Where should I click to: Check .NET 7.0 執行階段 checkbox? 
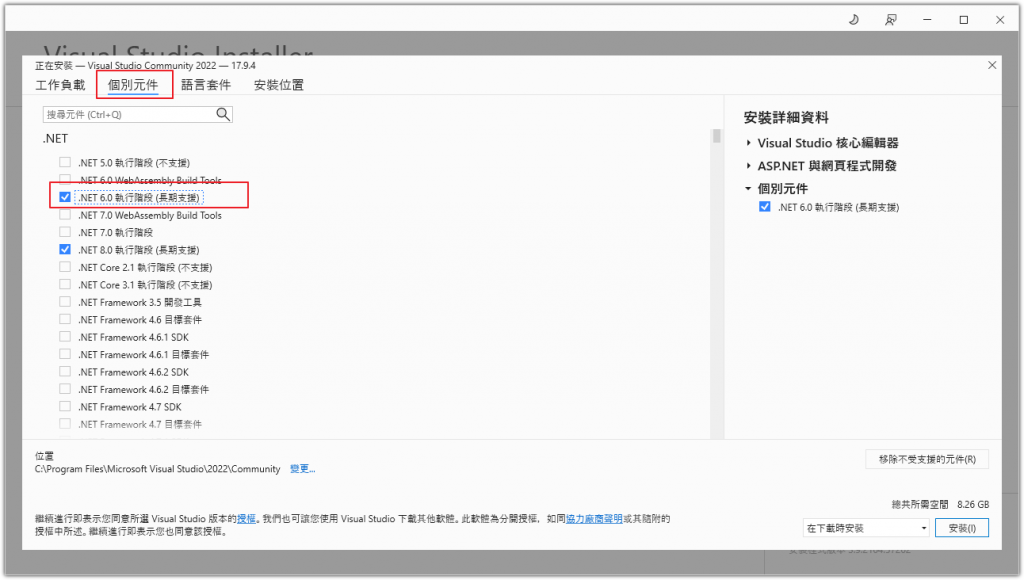65,232
